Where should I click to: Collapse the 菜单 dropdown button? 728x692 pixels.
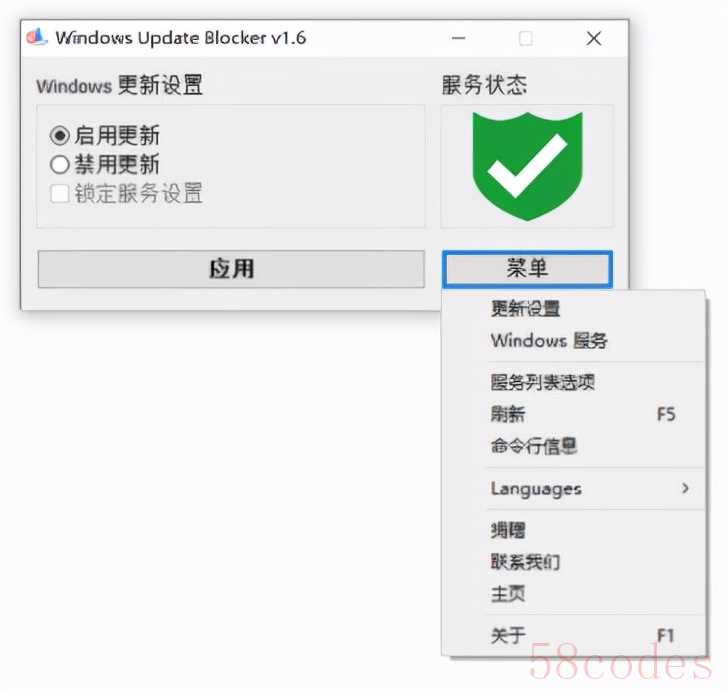(527, 269)
